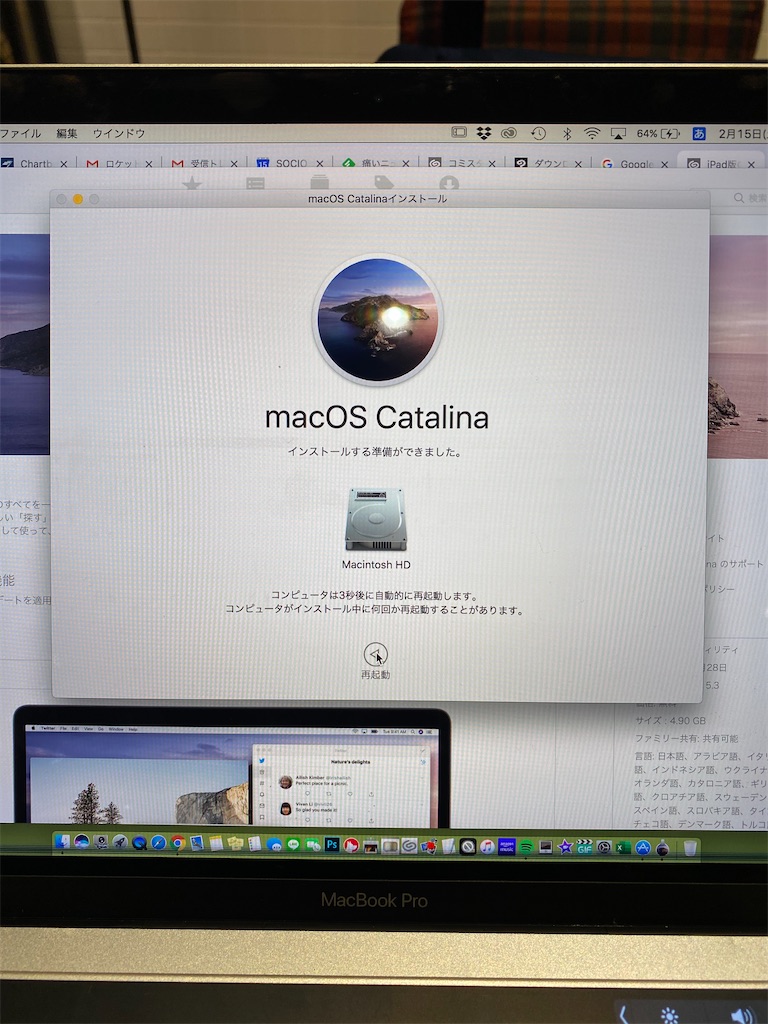Open Google Chrome from the Dock
The width and height of the screenshot is (768, 1024).
coord(177,844)
